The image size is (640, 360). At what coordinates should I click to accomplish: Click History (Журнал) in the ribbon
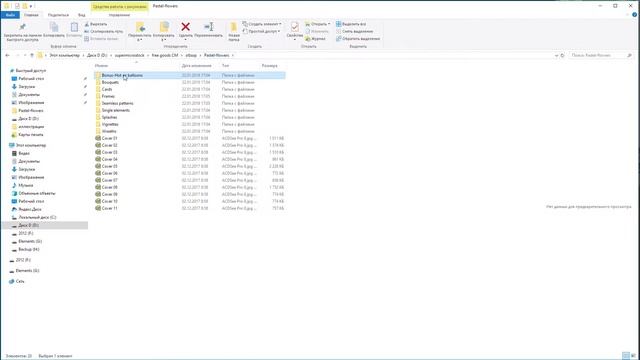coord(315,39)
